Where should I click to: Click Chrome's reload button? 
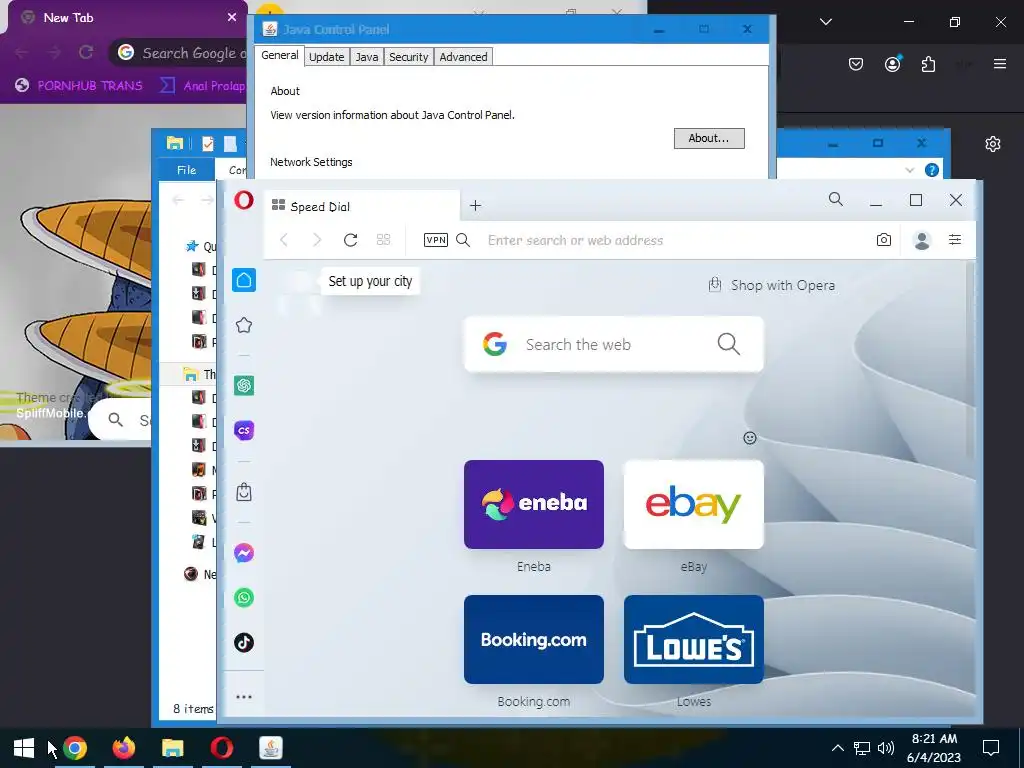pos(86,52)
